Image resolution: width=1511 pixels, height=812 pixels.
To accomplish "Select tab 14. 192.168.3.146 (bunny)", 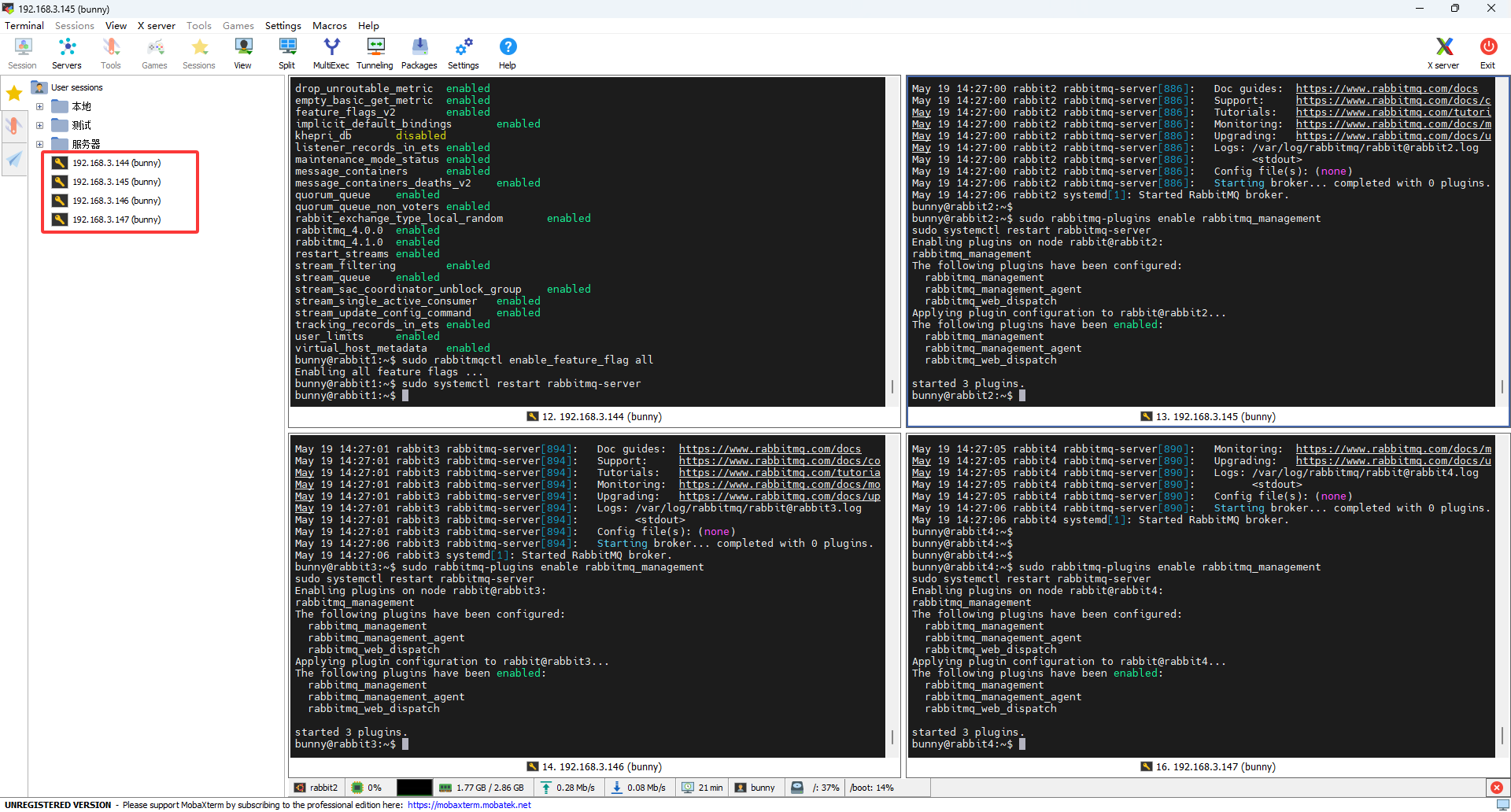I will pos(594,766).
